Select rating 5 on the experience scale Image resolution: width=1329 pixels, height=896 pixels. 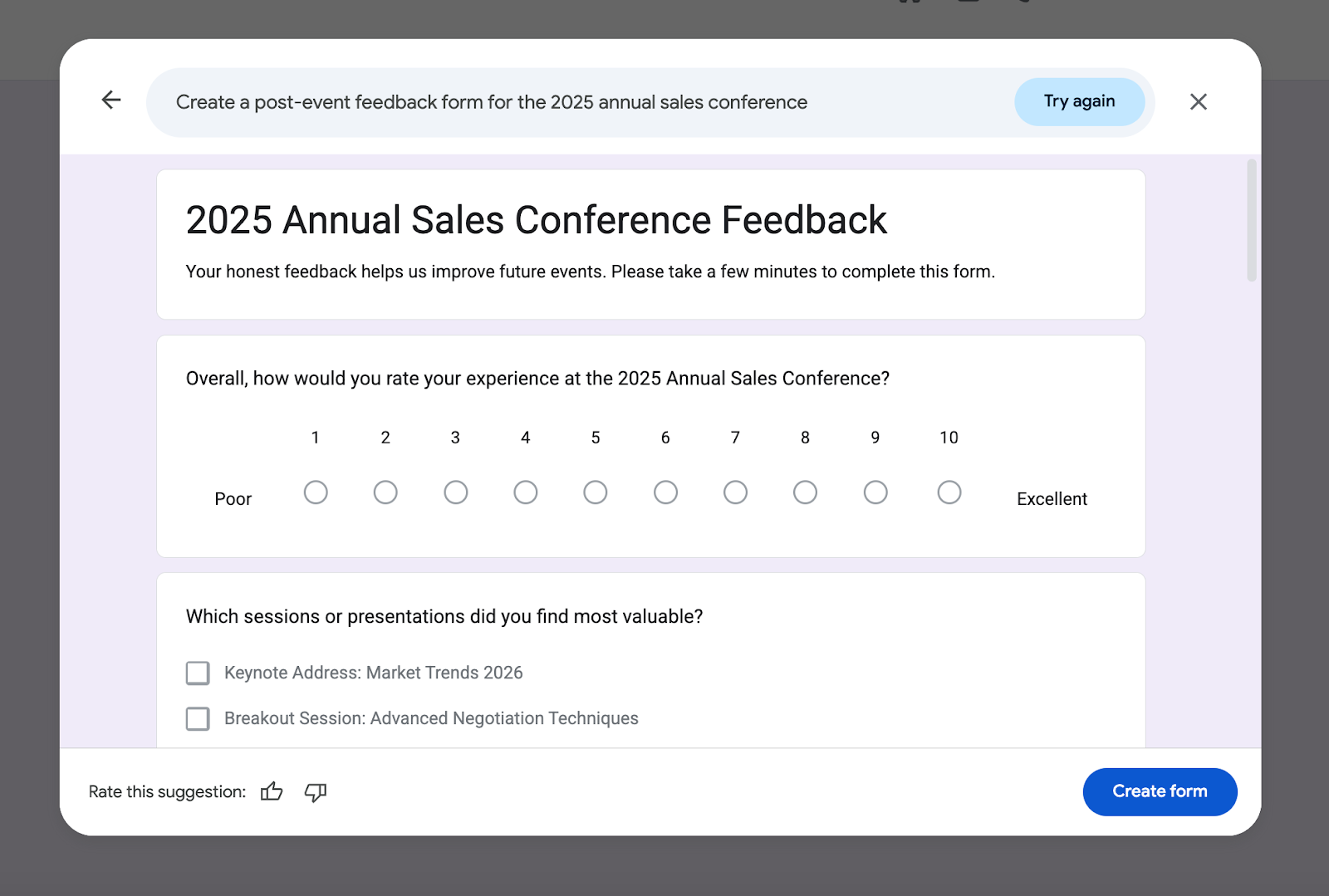[x=596, y=492]
